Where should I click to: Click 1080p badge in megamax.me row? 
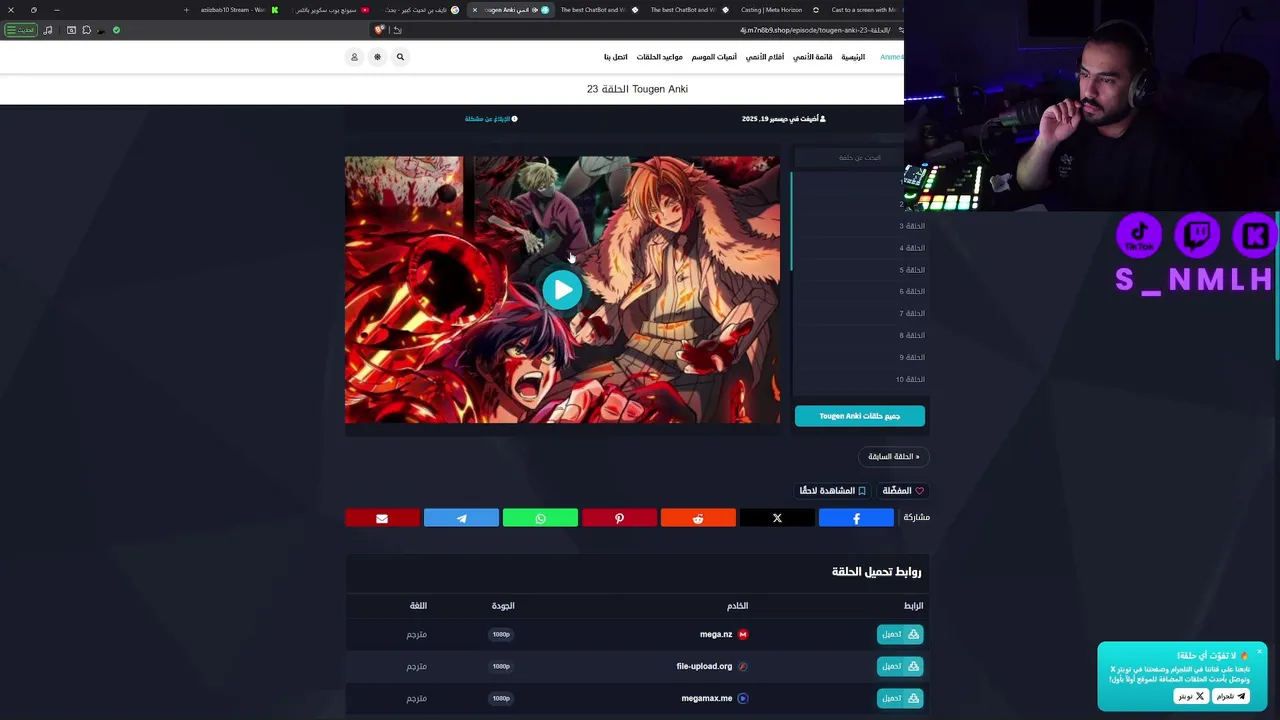501,698
